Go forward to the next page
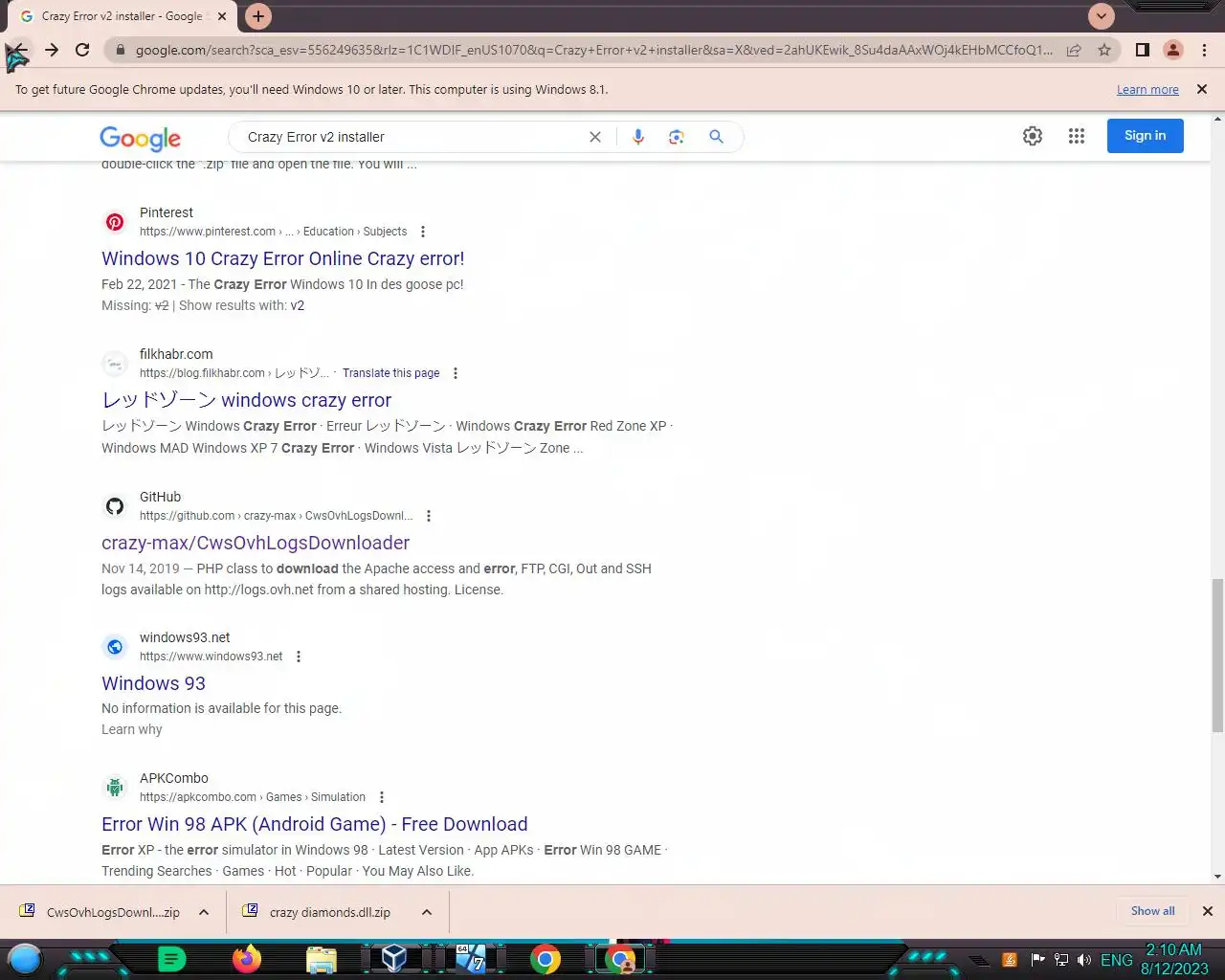1225x980 pixels. [52, 50]
